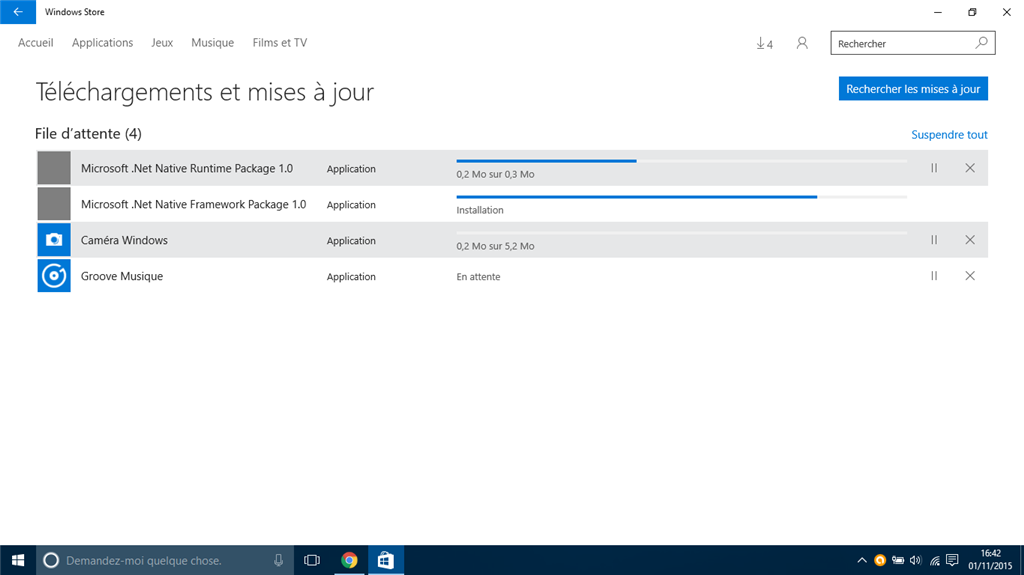Click the Groove Musique app icon

54,276
